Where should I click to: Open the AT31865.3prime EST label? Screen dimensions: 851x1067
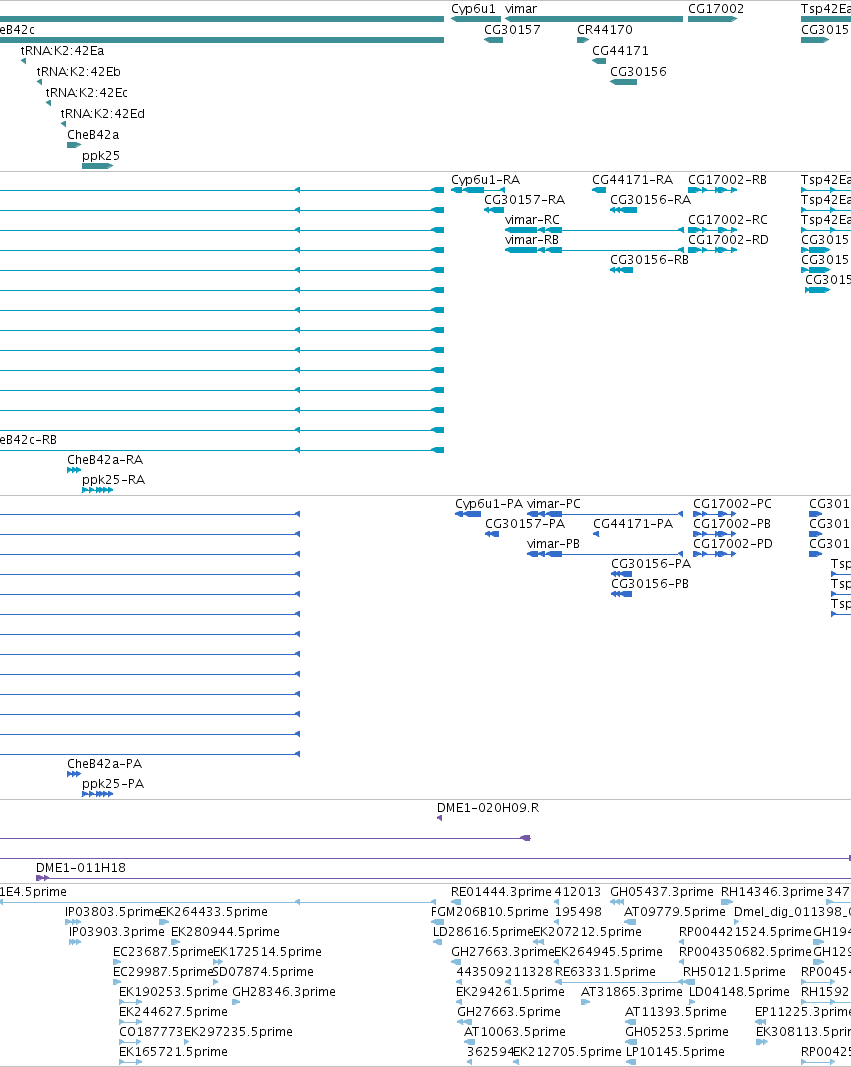[x=632, y=992]
